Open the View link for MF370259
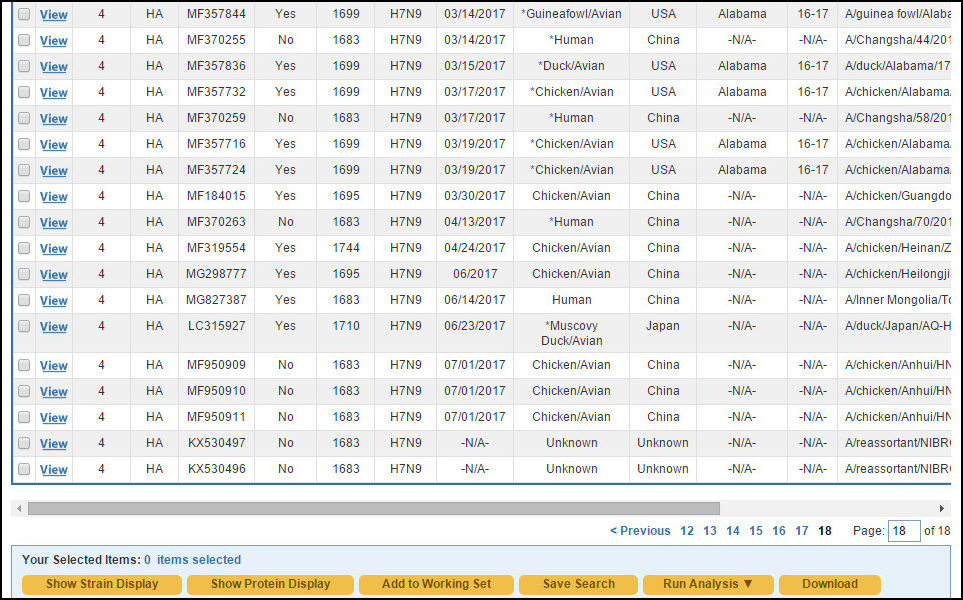This screenshot has width=963, height=600. pyautogui.click(x=53, y=118)
